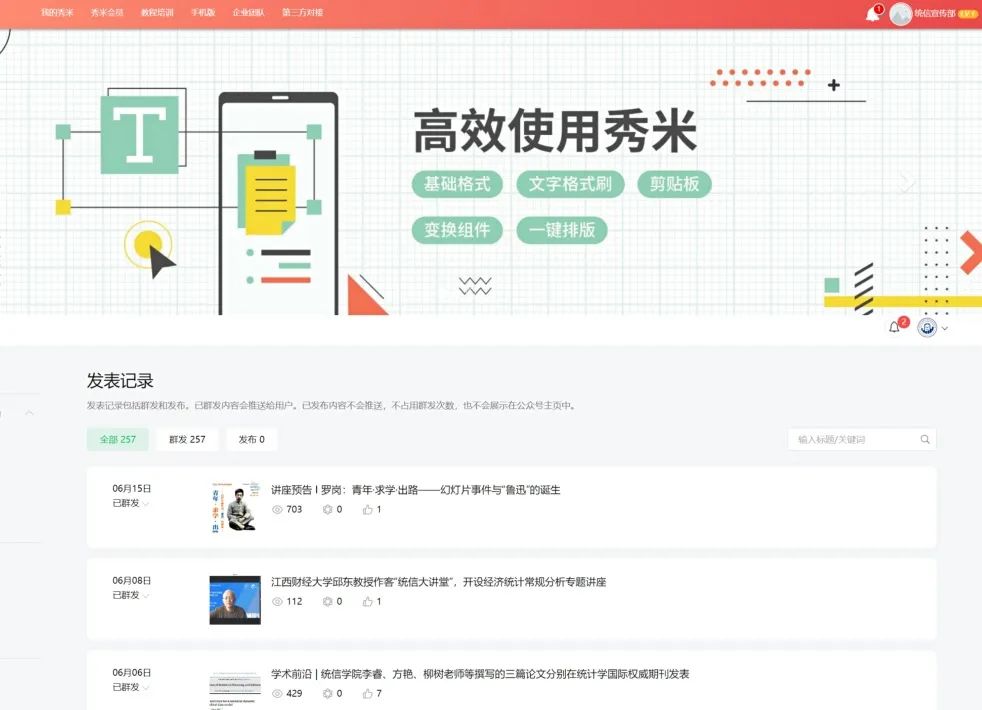Open 教程培训 in the top menu
The height and width of the screenshot is (710, 982).
click(x=157, y=13)
